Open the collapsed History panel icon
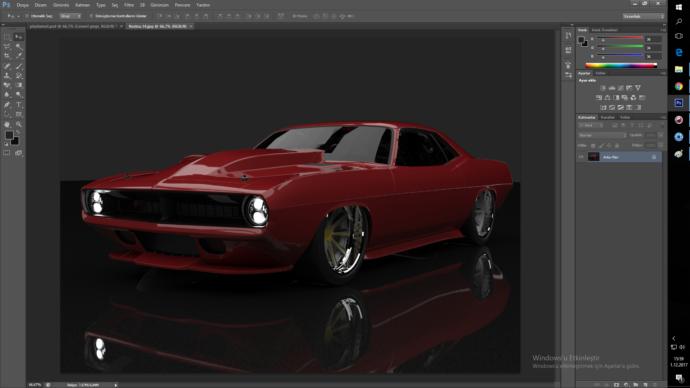Viewport: 690px width, 388px height. (x=568, y=36)
